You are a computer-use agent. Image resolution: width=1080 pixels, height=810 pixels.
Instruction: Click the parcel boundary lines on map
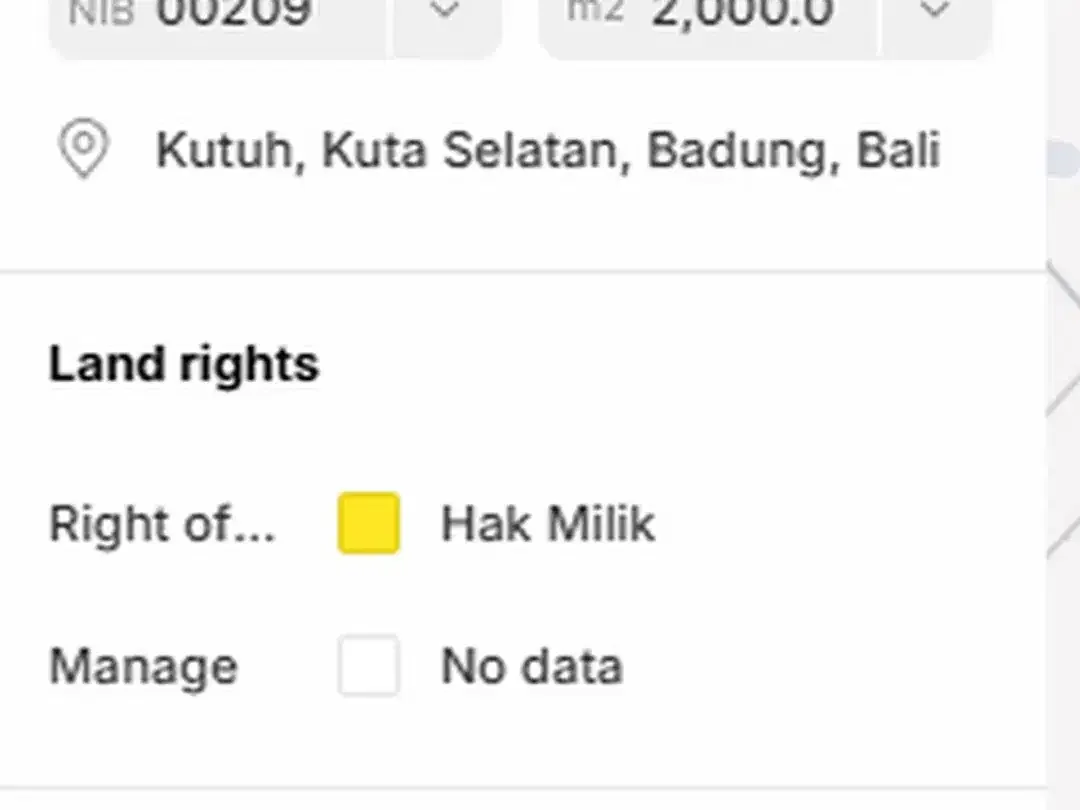[x=1063, y=406]
